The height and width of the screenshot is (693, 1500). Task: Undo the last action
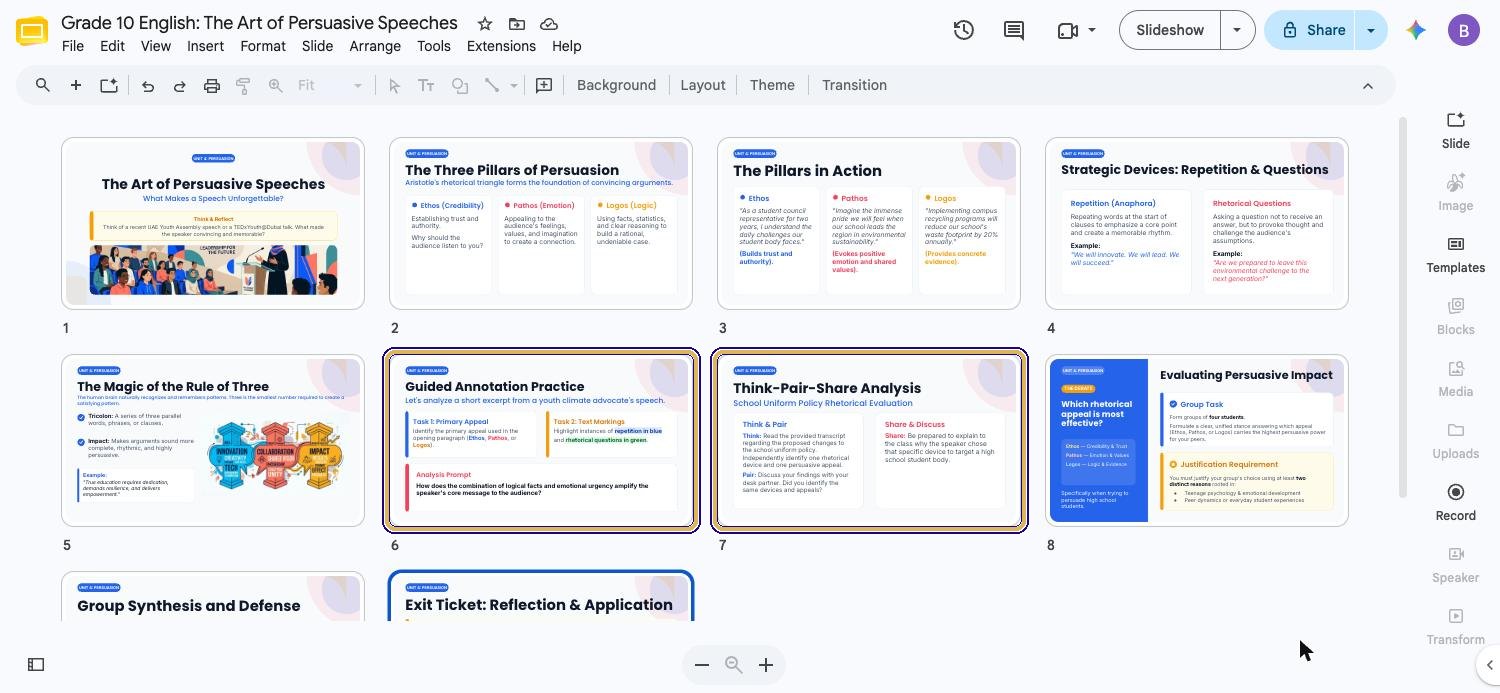[148, 85]
